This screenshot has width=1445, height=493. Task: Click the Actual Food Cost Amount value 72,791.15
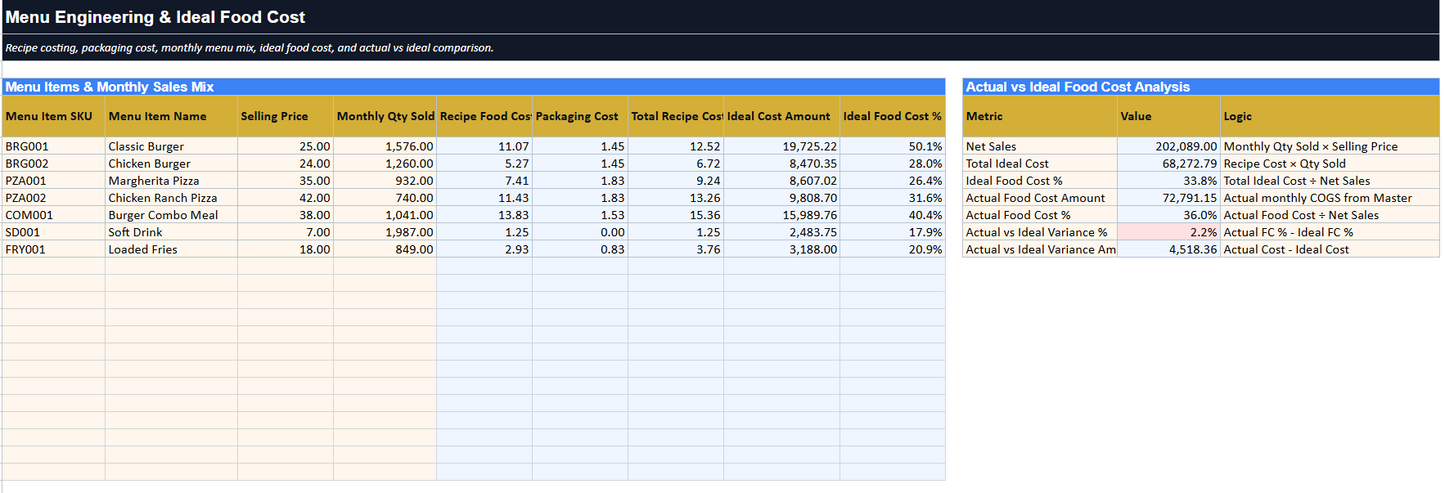[1169, 197]
